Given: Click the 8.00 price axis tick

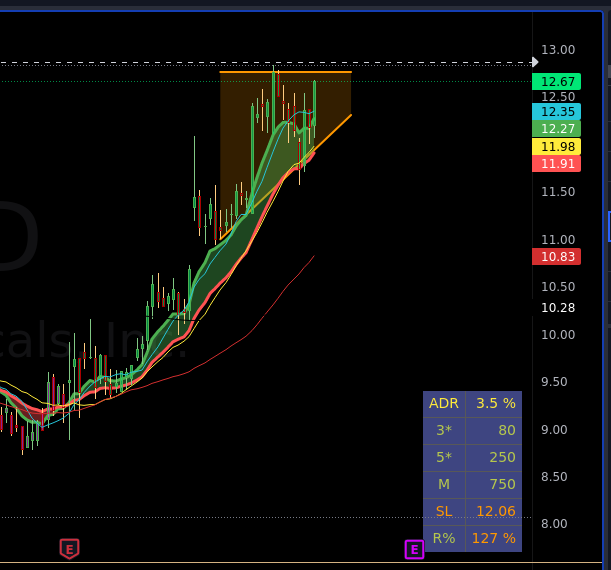Looking at the screenshot, I should (x=554, y=524).
